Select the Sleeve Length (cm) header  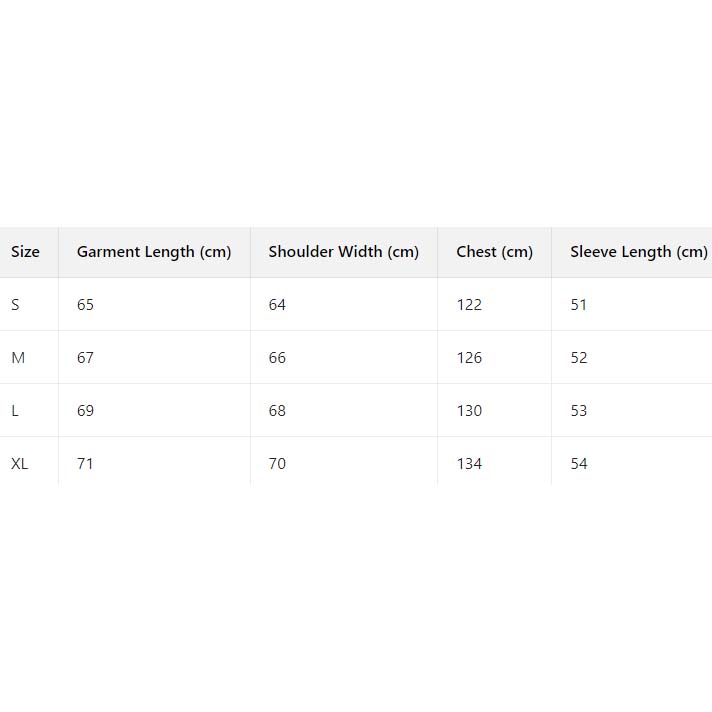[638, 252]
